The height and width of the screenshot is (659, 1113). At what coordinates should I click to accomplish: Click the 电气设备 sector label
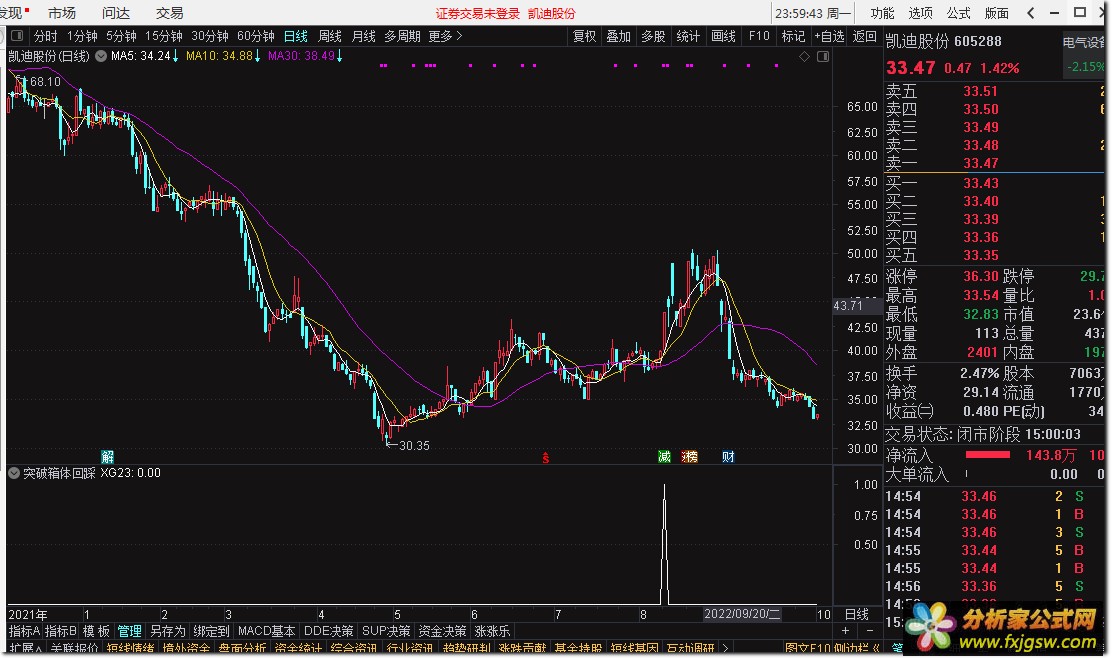coord(1083,43)
